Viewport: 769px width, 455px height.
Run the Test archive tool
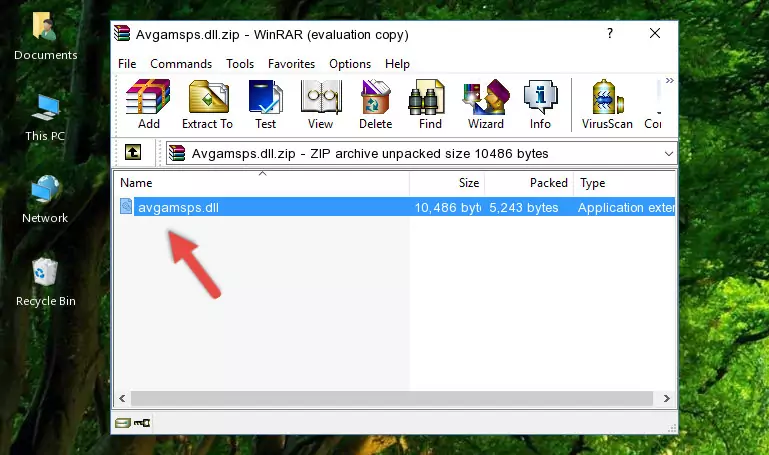[265, 104]
